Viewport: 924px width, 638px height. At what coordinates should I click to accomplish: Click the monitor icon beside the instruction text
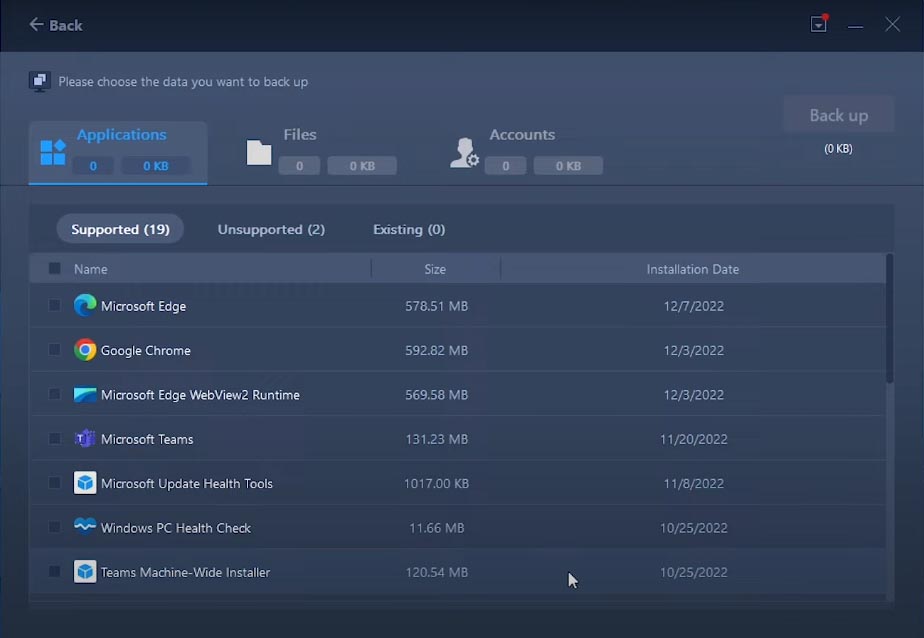point(39,81)
